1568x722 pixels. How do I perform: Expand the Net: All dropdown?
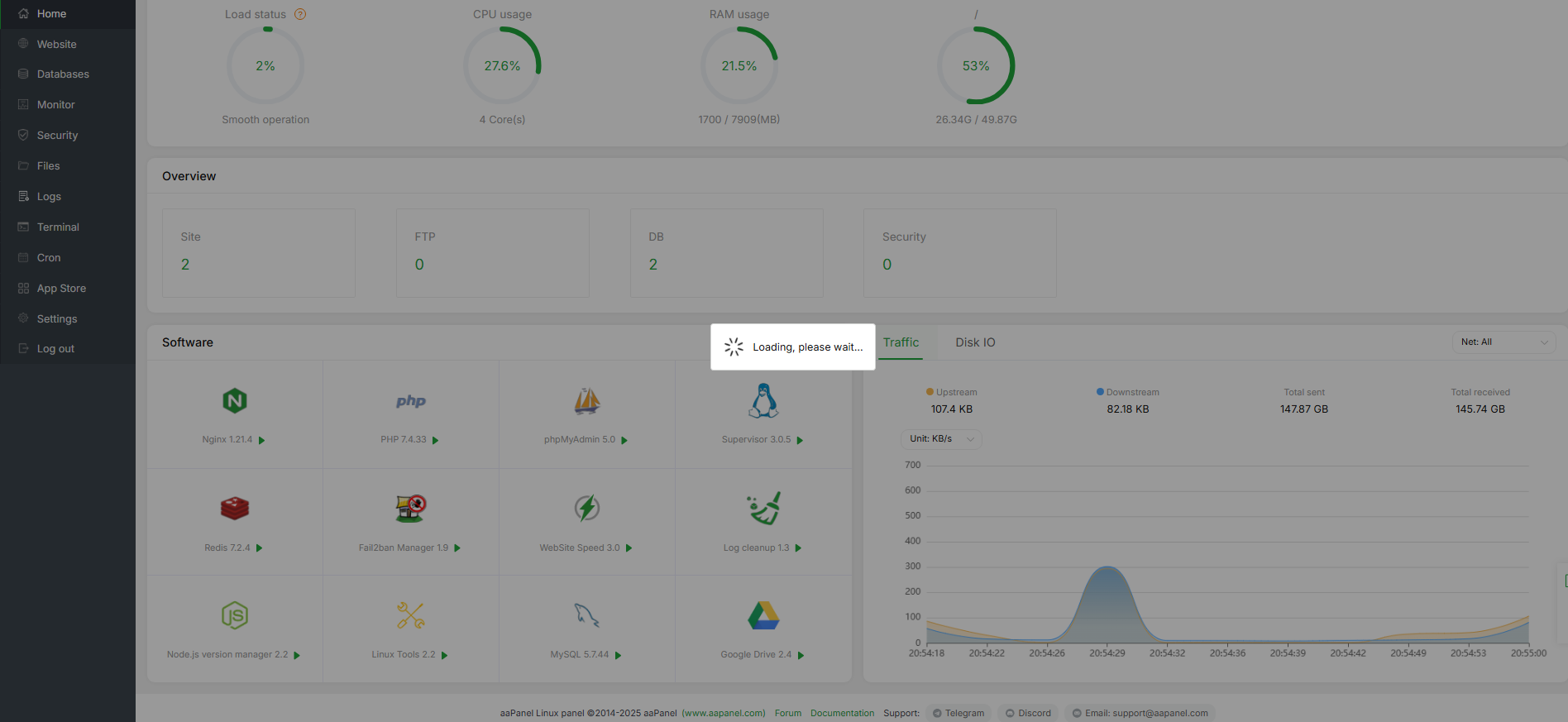point(1503,342)
